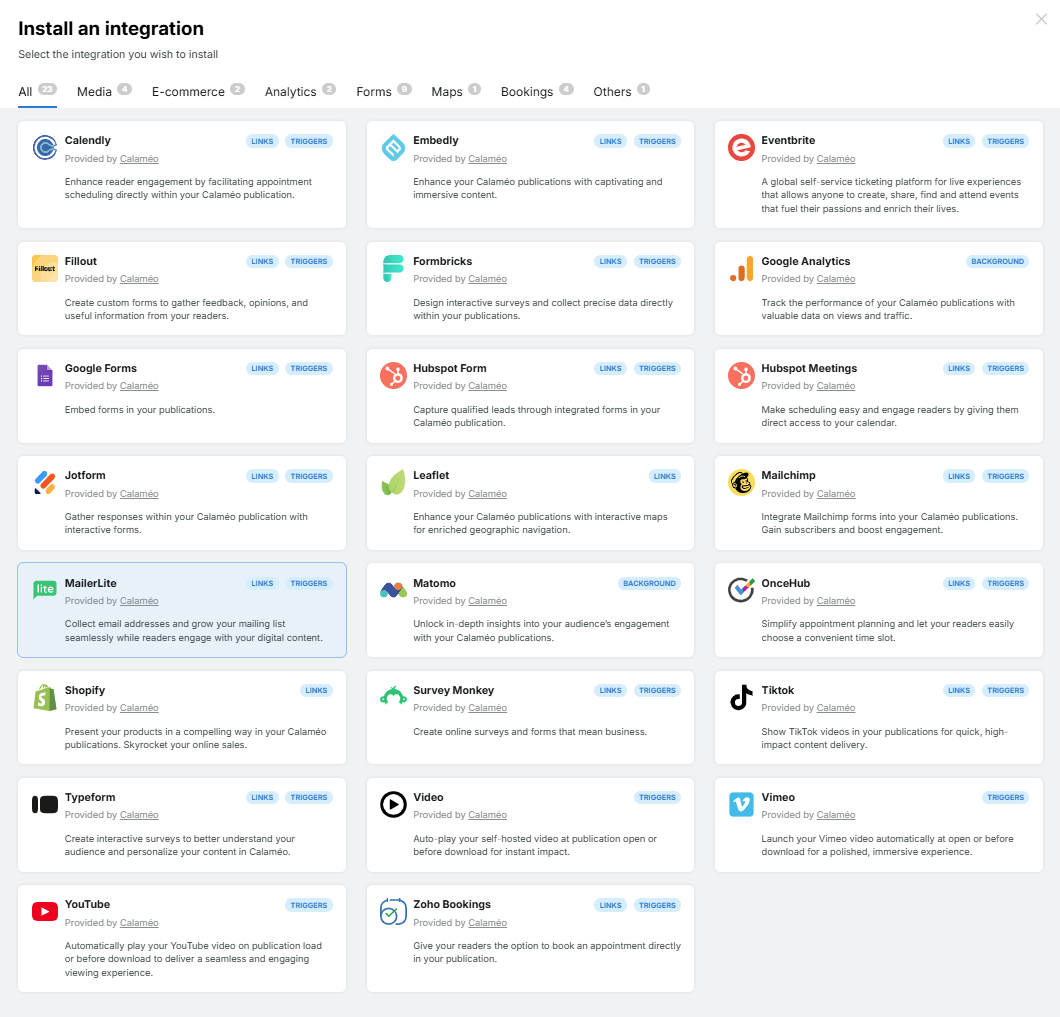Viewport: 1060px width, 1017px height.
Task: Click BACKGROUND tag on Google Analytics card
Action: (997, 262)
